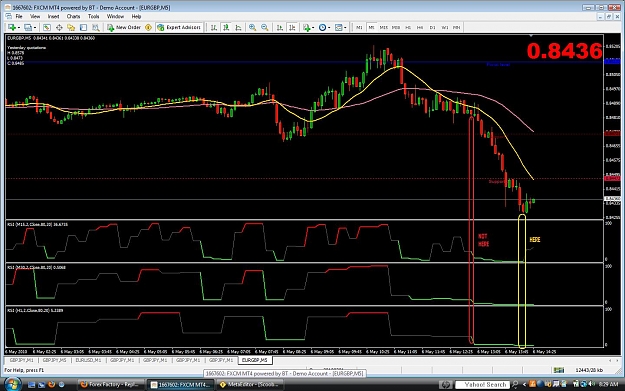Image resolution: width=625 pixels, height=391 pixels.
Task: Click the New Chart icon
Action: 12,28
